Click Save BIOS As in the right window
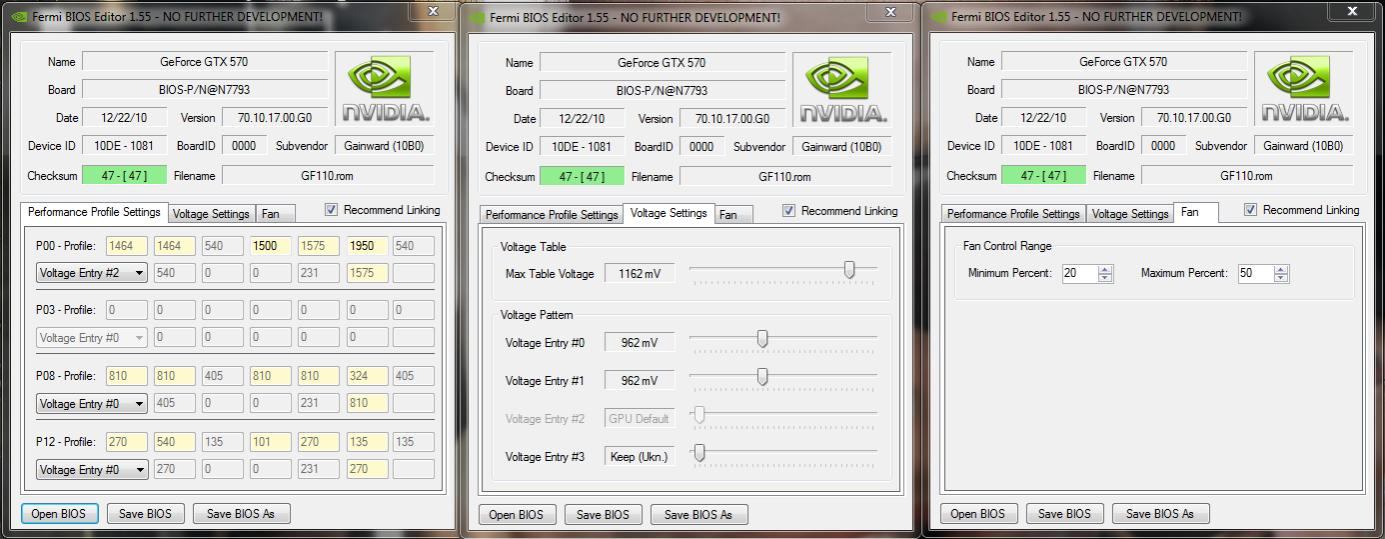 coord(1160,514)
